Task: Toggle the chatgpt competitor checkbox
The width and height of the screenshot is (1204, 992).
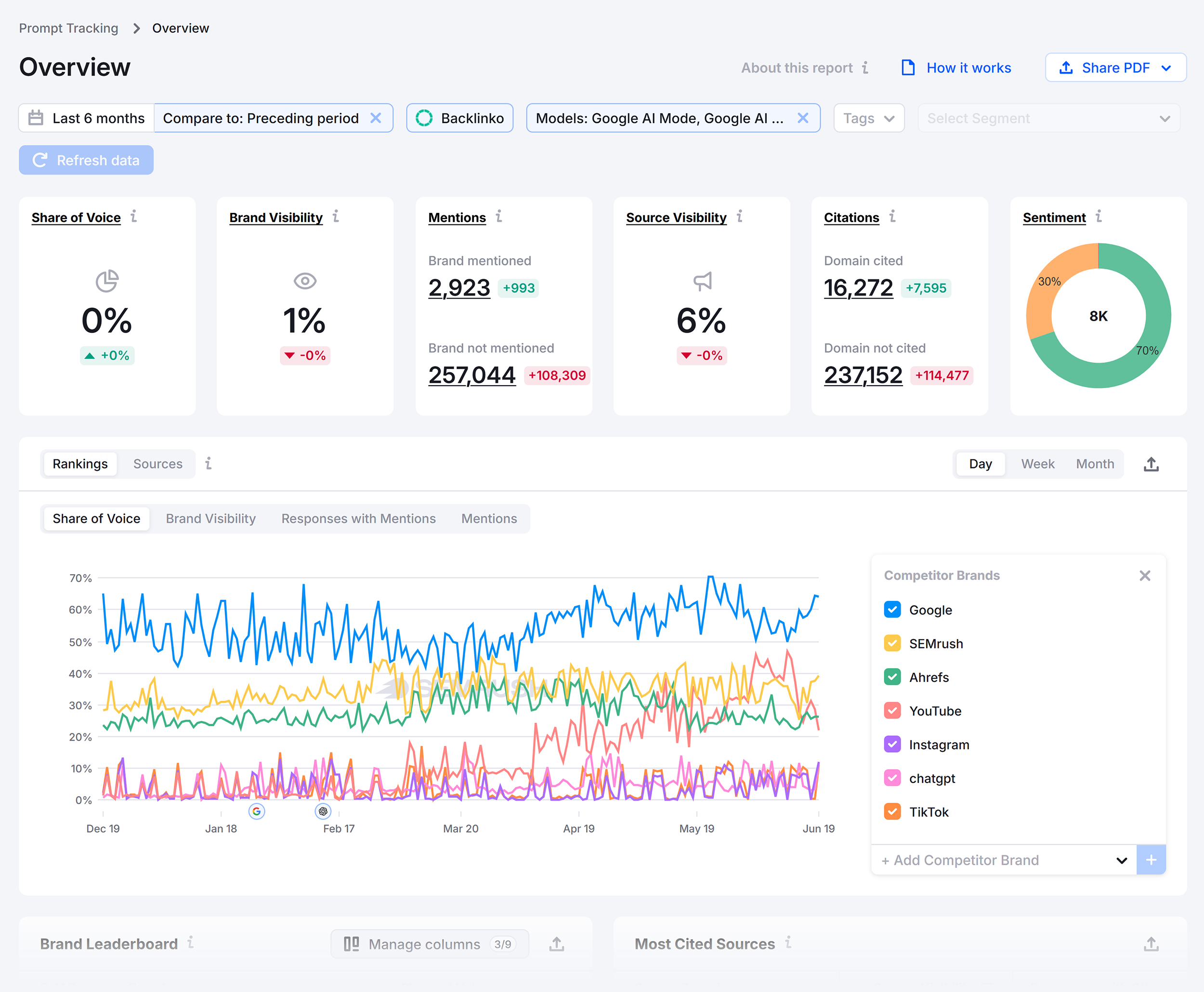Action: pyautogui.click(x=892, y=778)
